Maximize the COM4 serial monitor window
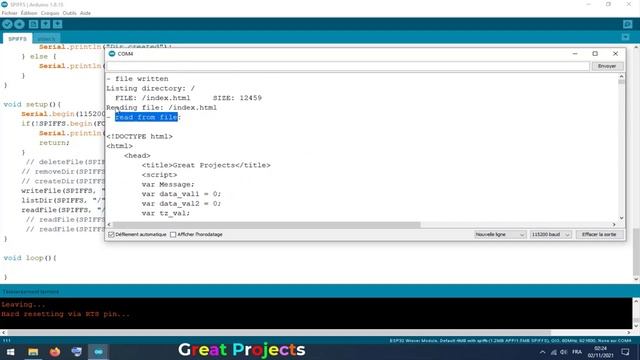 595,54
